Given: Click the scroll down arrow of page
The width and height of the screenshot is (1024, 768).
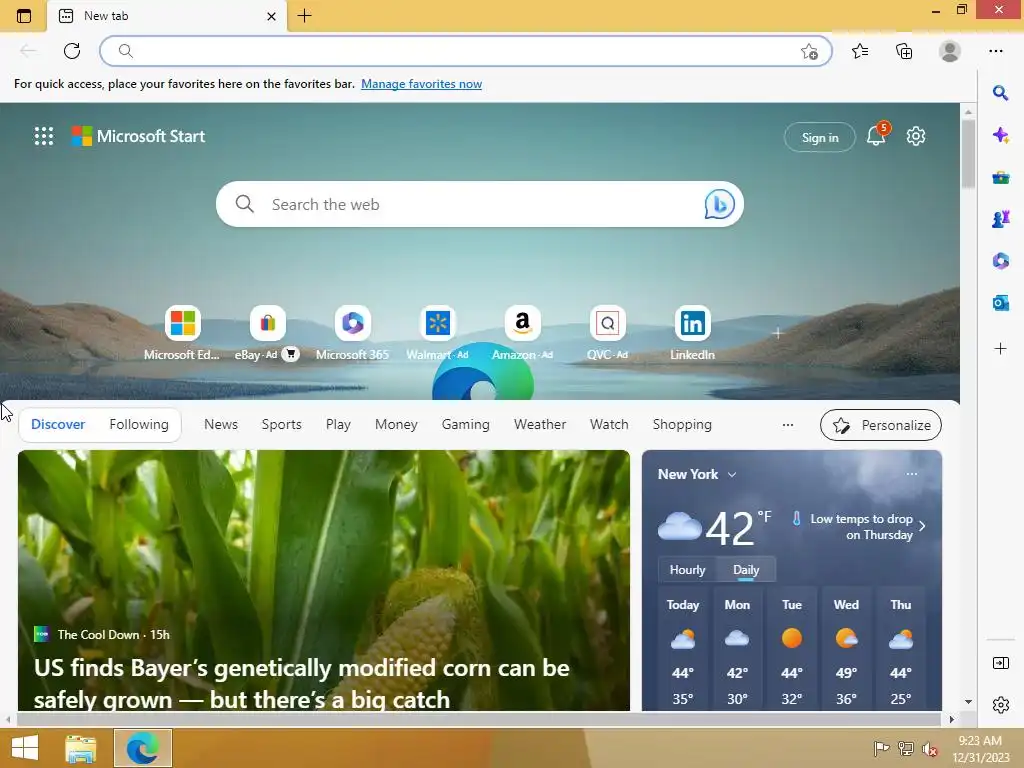Looking at the screenshot, I should [x=968, y=702].
